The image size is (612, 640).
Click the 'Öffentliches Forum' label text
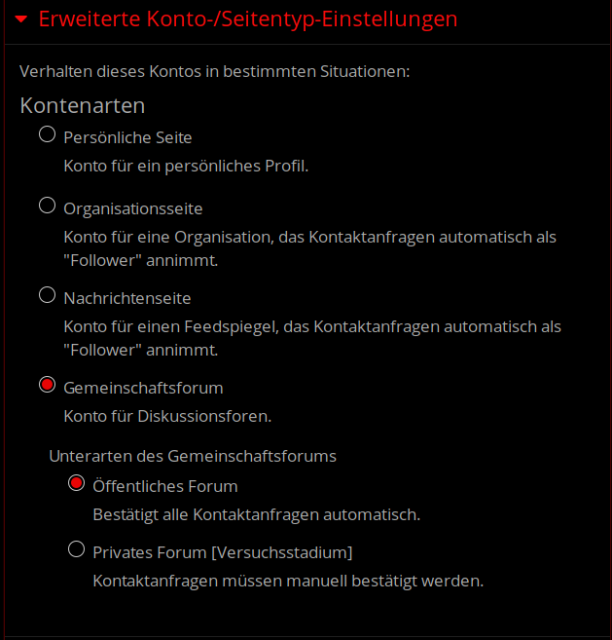coord(165,487)
